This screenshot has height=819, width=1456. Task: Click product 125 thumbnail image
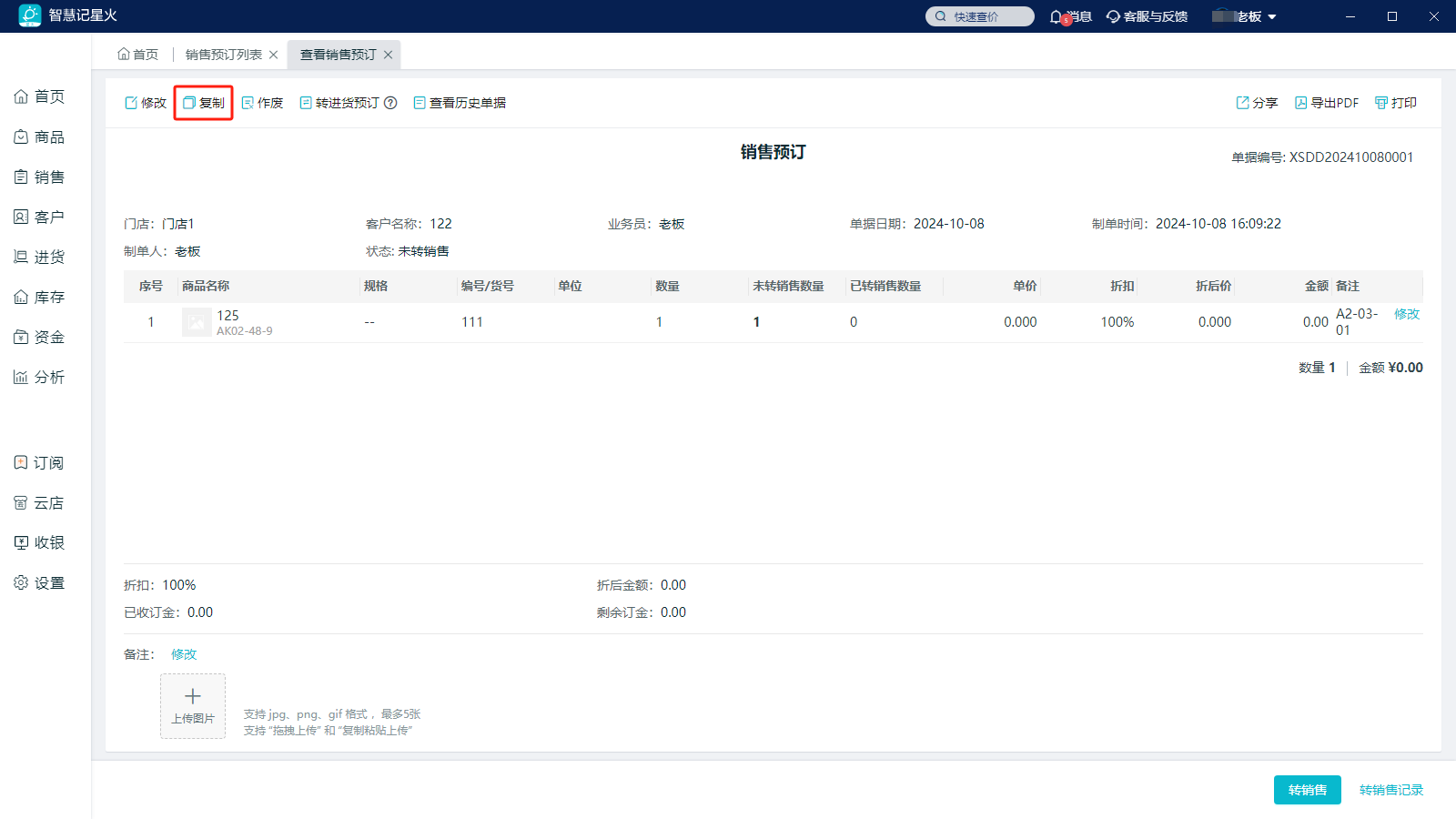click(x=197, y=322)
